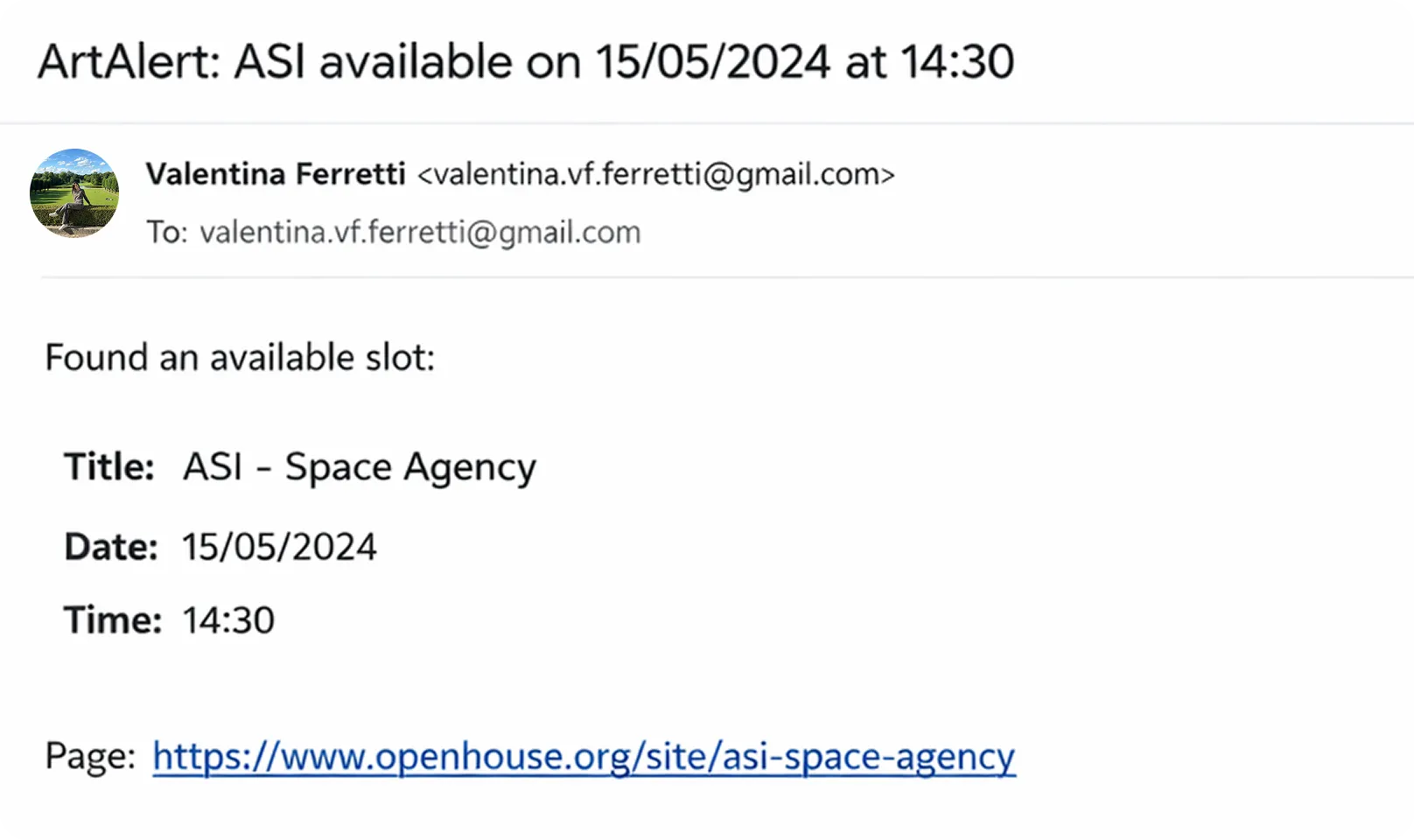Click the sender's profile picture

[x=74, y=192]
